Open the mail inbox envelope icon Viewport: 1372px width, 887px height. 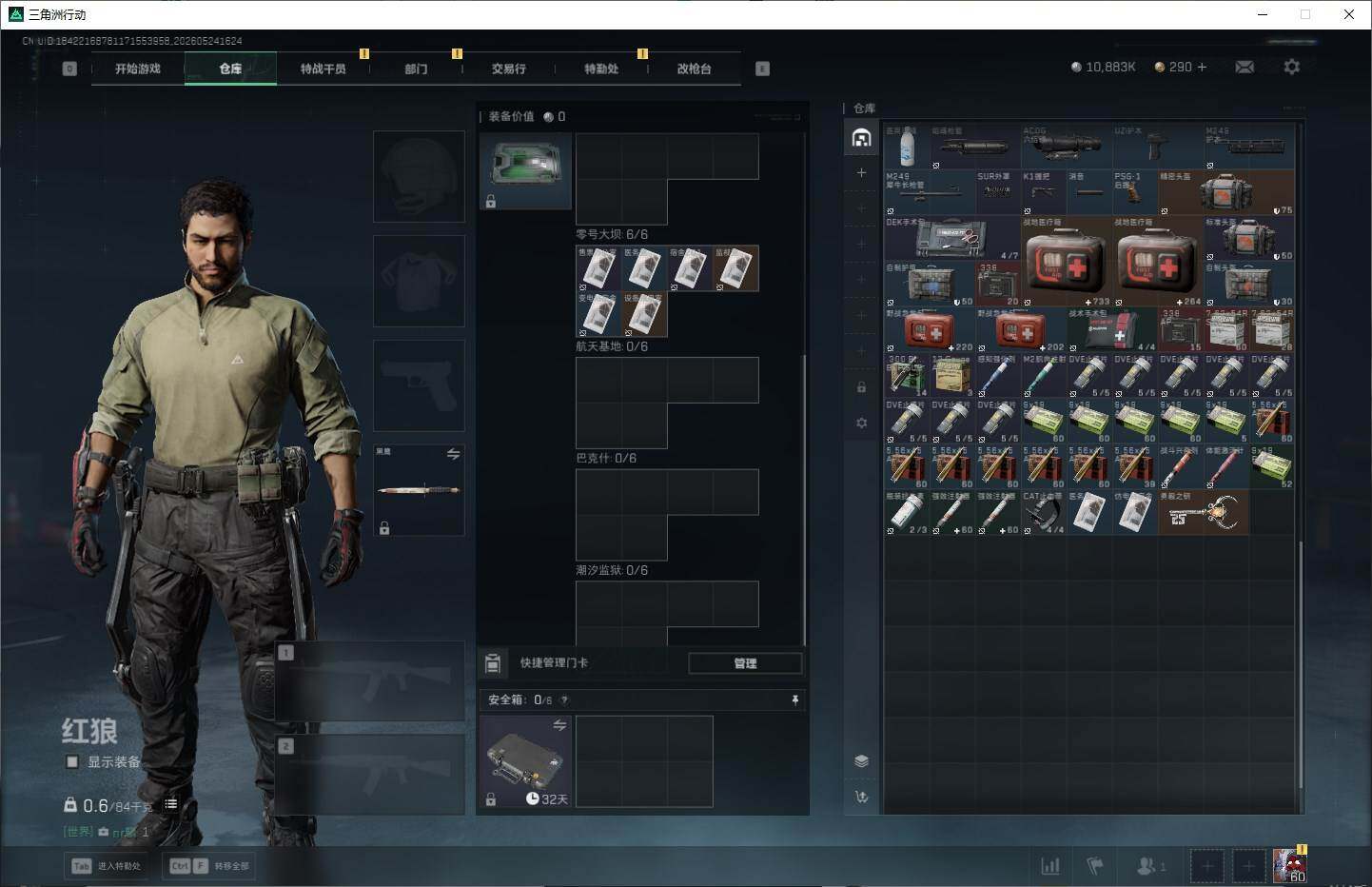[x=1245, y=67]
